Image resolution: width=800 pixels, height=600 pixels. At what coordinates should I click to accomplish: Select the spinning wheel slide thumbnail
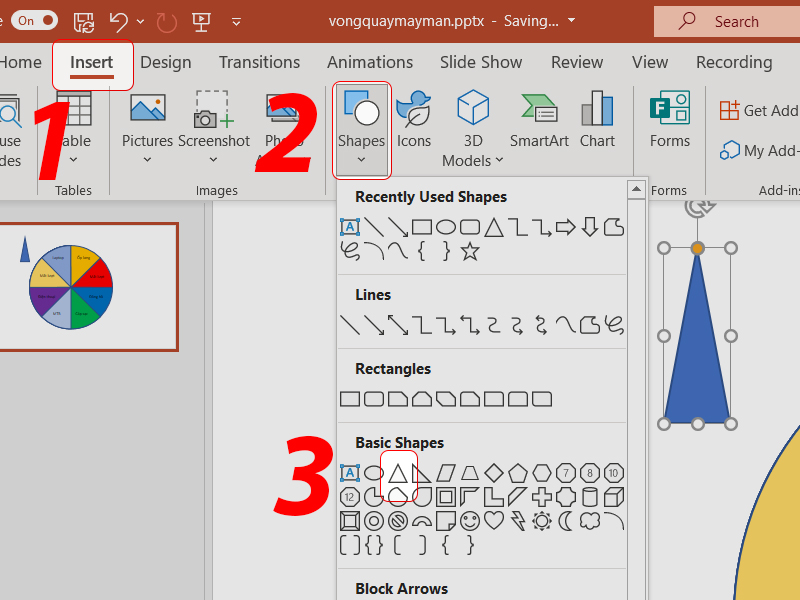[x=87, y=287]
